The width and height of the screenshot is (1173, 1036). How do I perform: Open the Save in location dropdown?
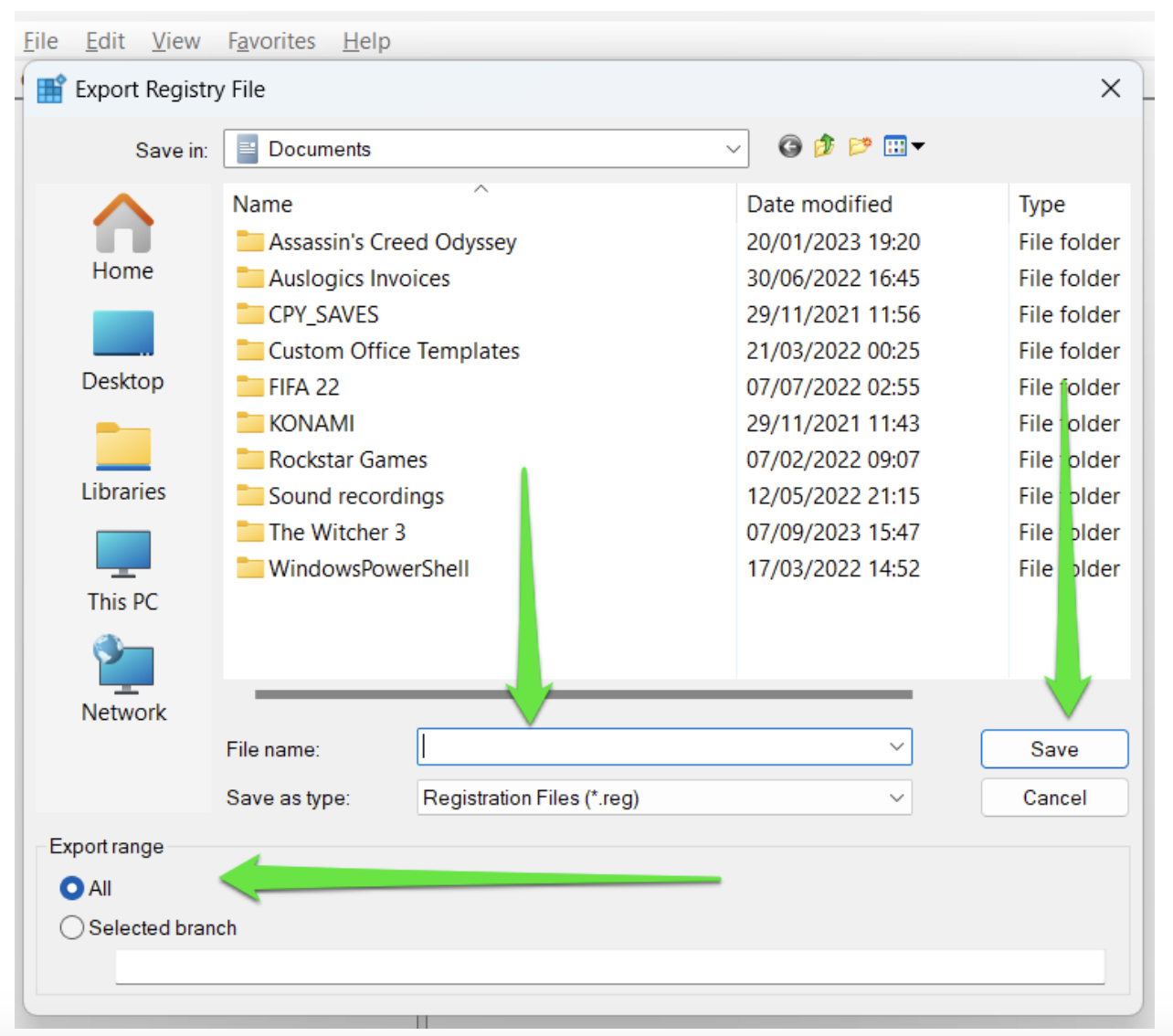click(x=732, y=148)
